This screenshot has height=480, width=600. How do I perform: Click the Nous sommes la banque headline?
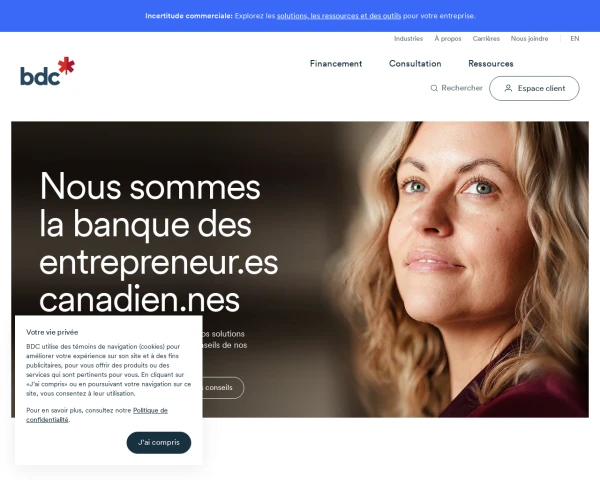tap(158, 243)
